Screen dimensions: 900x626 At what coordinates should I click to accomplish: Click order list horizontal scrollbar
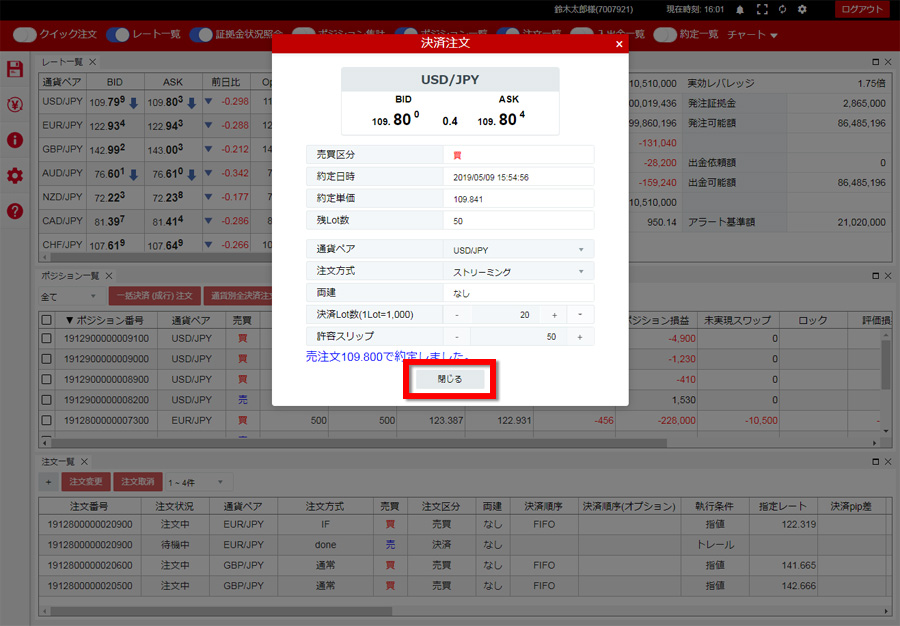(x=221, y=611)
